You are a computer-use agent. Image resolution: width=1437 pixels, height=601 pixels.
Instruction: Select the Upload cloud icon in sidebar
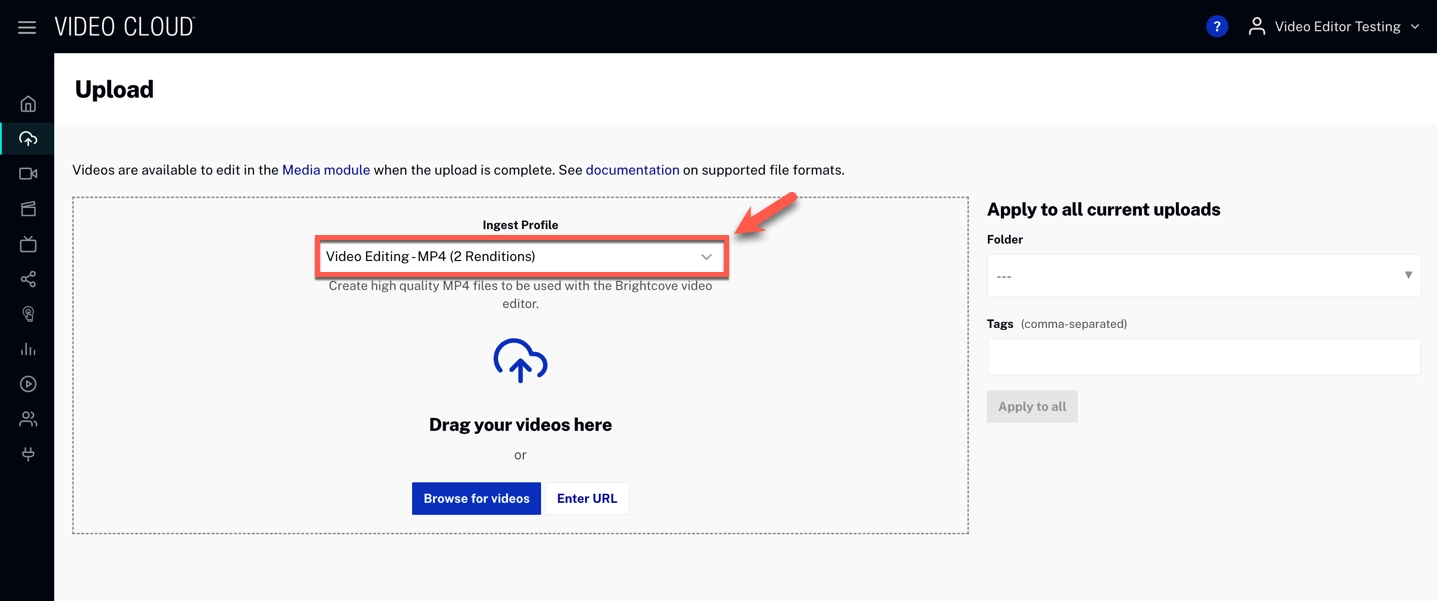tap(28, 139)
